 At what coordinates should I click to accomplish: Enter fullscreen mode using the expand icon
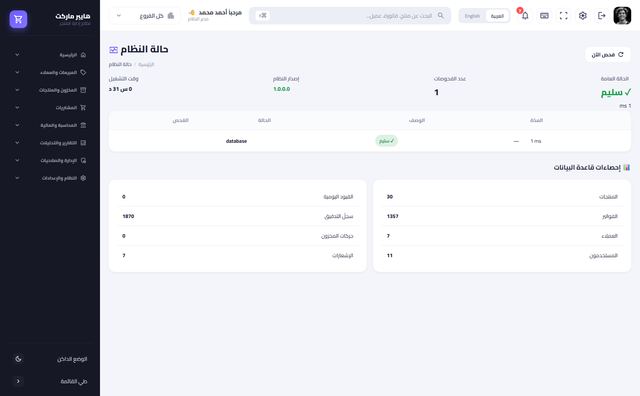click(563, 16)
